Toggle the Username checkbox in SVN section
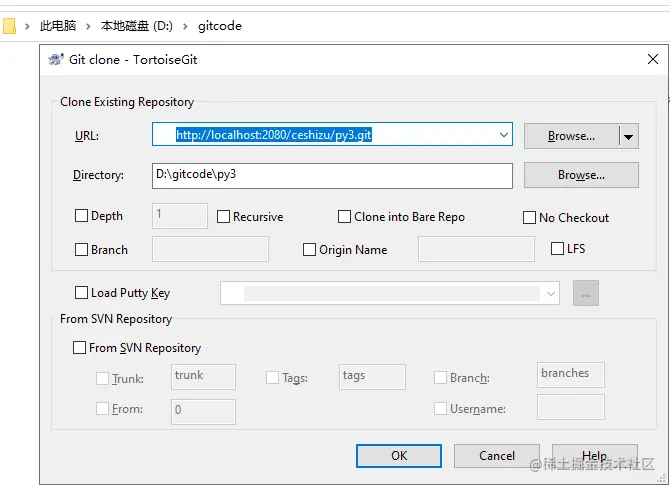The width and height of the screenshot is (670, 487). tap(440, 408)
